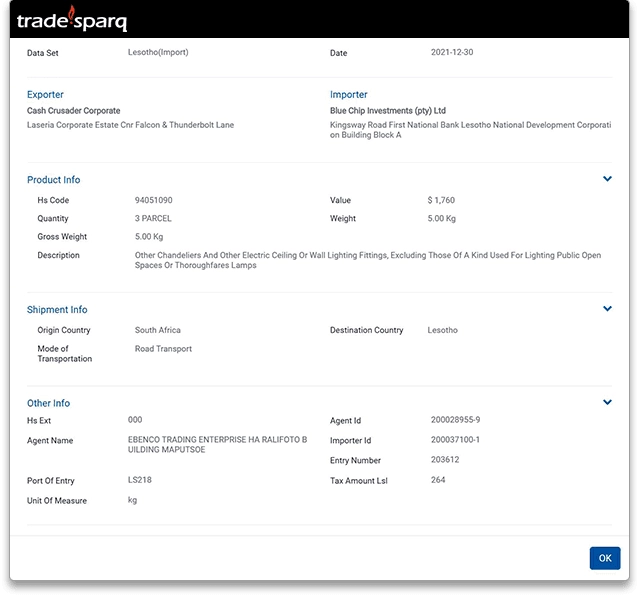Click the Port Of Entry label

click(x=51, y=481)
